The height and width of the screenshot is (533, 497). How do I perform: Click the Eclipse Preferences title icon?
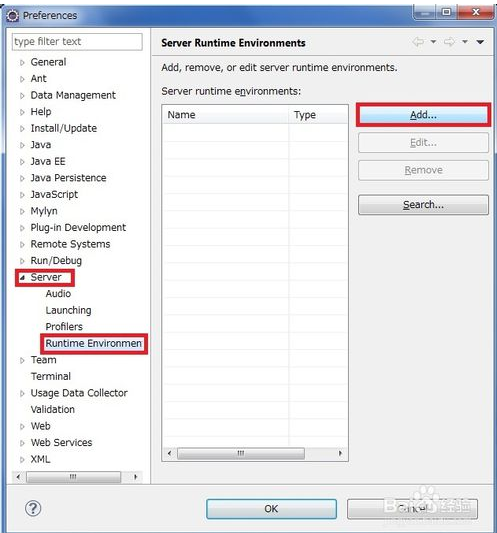pyautogui.click(x=13, y=16)
